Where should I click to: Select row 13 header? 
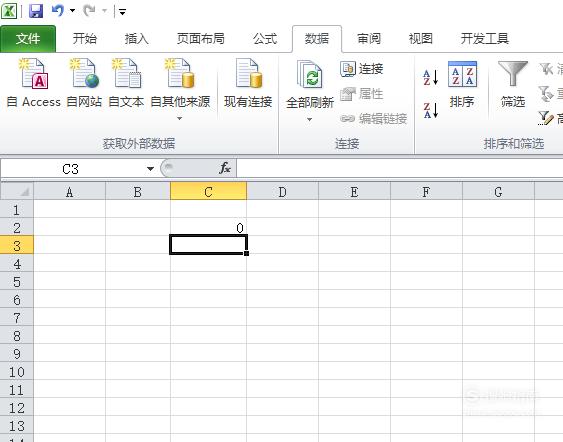pos(17,425)
